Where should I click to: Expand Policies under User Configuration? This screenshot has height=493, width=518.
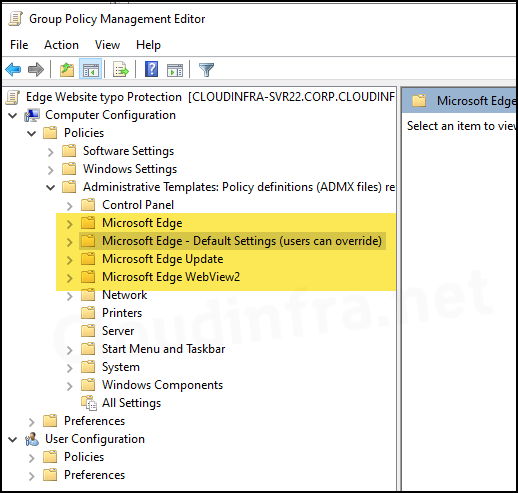[32, 458]
